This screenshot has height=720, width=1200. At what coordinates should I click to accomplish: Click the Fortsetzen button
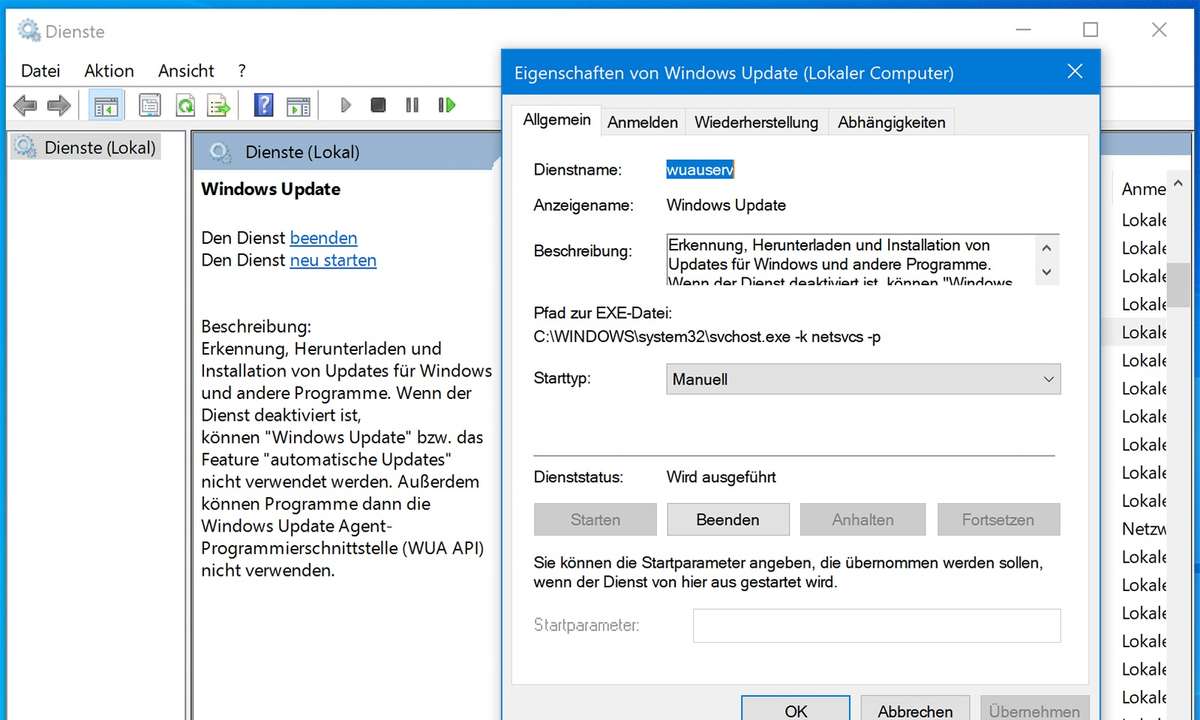[x=998, y=520]
